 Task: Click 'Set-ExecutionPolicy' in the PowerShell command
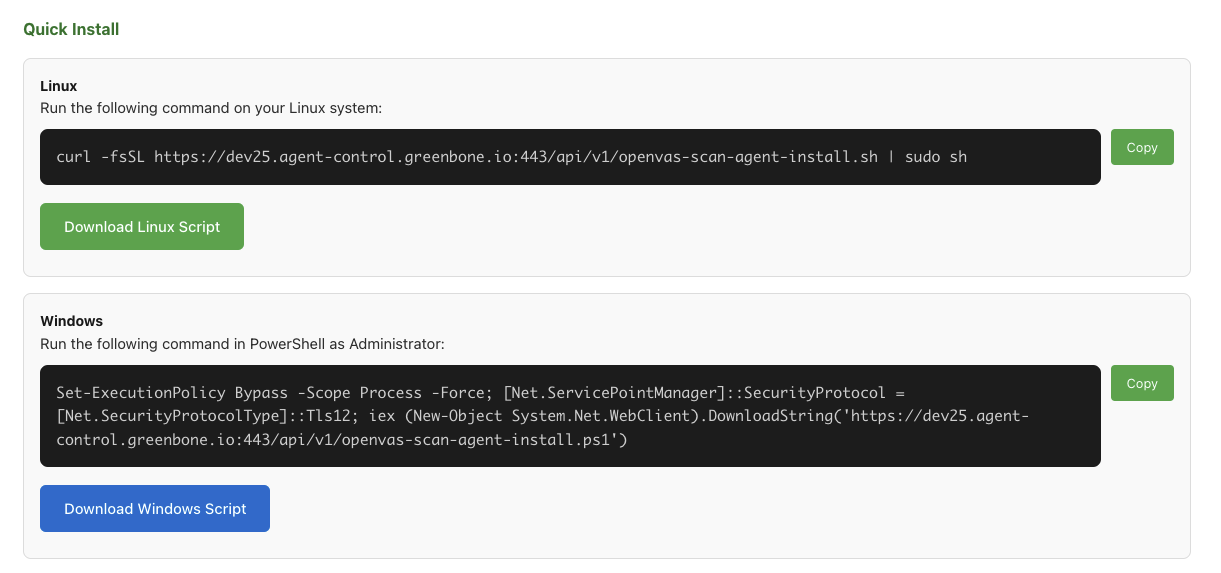pos(141,393)
